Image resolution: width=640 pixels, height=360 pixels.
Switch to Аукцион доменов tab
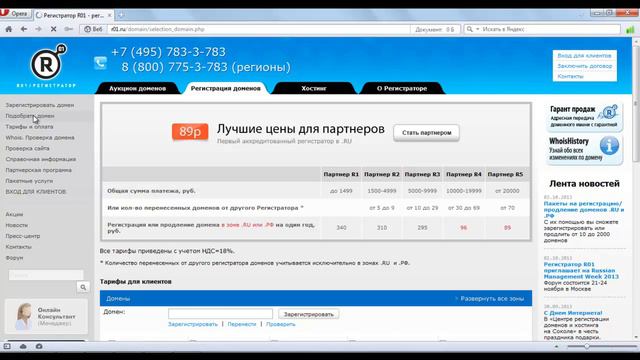tap(138, 88)
